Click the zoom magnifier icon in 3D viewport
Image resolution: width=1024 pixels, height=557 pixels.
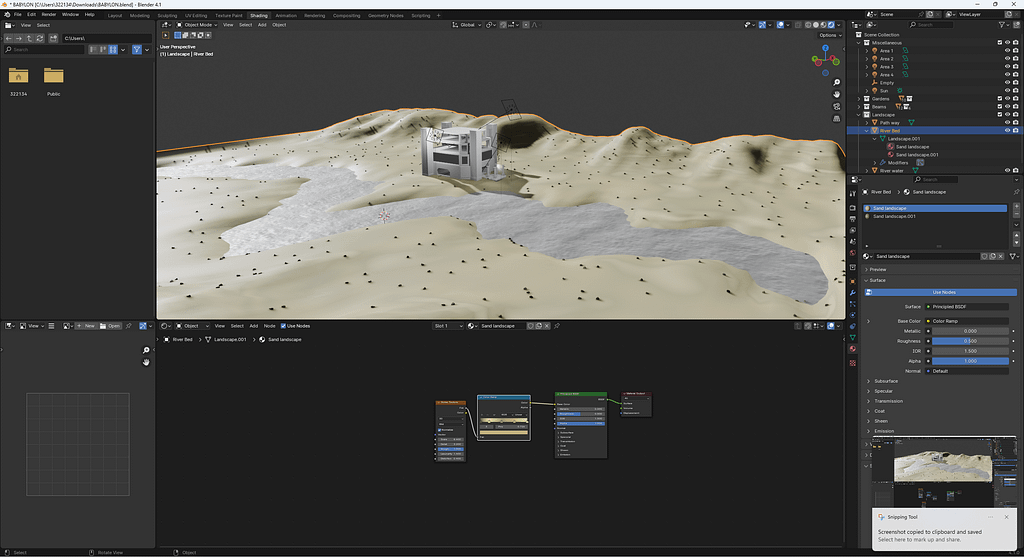[836, 80]
